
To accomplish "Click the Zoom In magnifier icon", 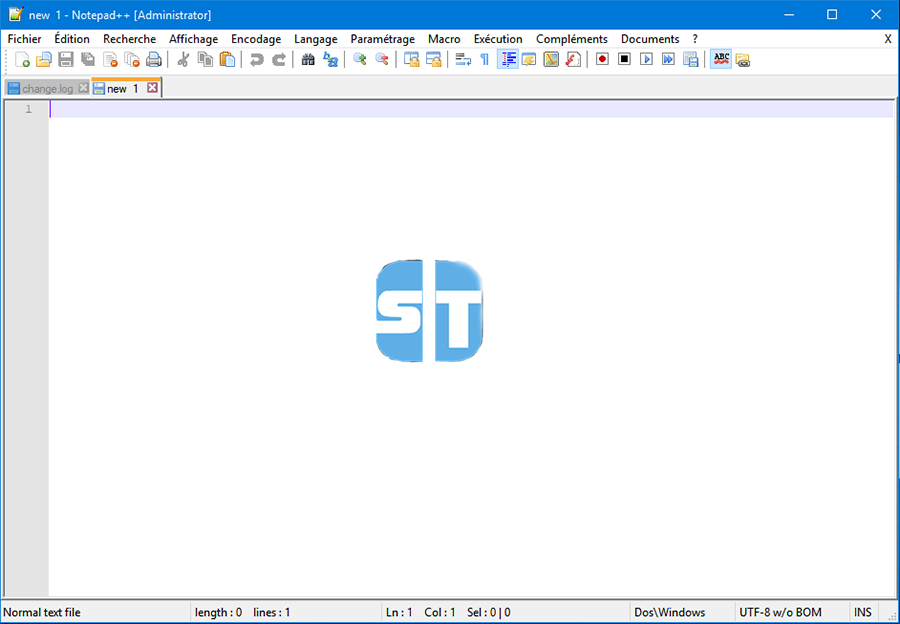I will 360,59.
